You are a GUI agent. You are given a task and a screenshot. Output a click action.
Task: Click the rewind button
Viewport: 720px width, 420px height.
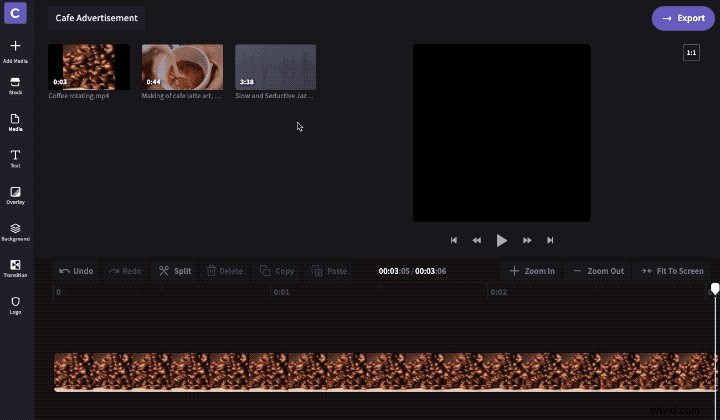pyautogui.click(x=477, y=240)
